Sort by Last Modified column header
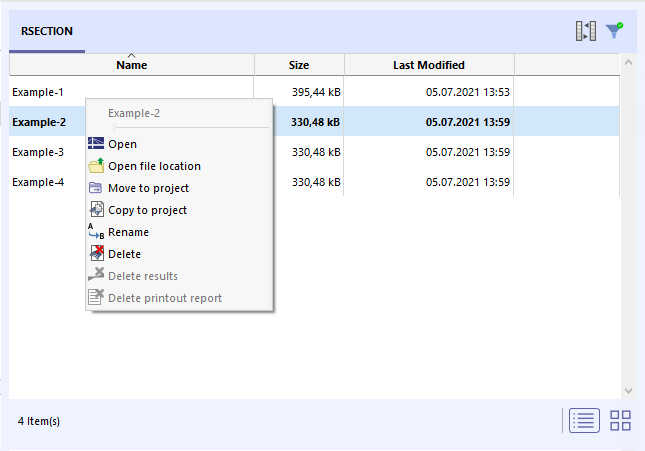645x451 pixels. tap(428, 65)
